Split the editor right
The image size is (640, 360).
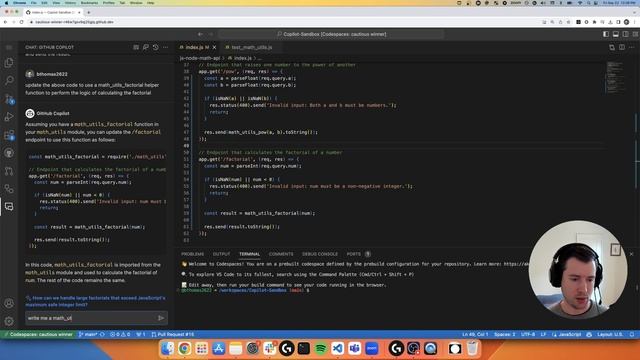coord(622,47)
